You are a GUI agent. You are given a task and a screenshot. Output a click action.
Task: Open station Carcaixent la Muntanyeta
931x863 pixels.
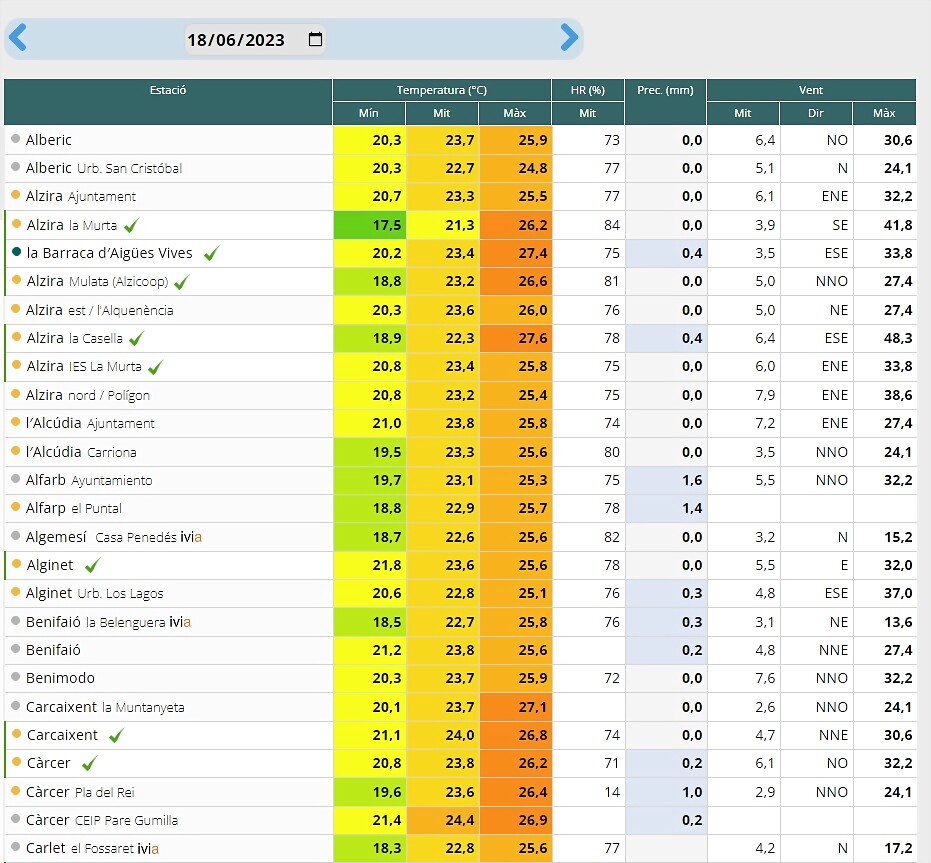[x=105, y=707]
